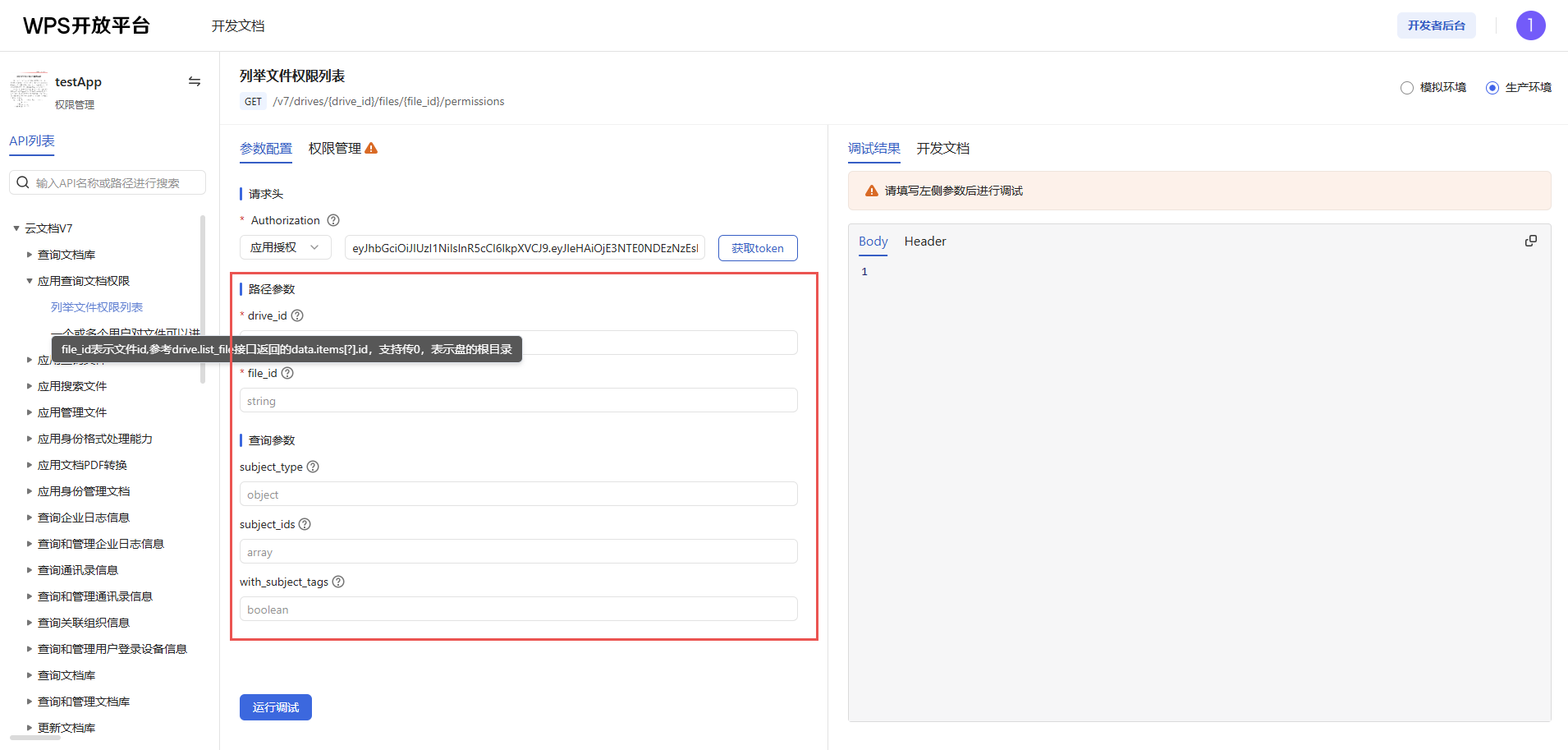1568x750 pixels.
Task: Switch to the 权限管理 tab
Action: coord(335,149)
